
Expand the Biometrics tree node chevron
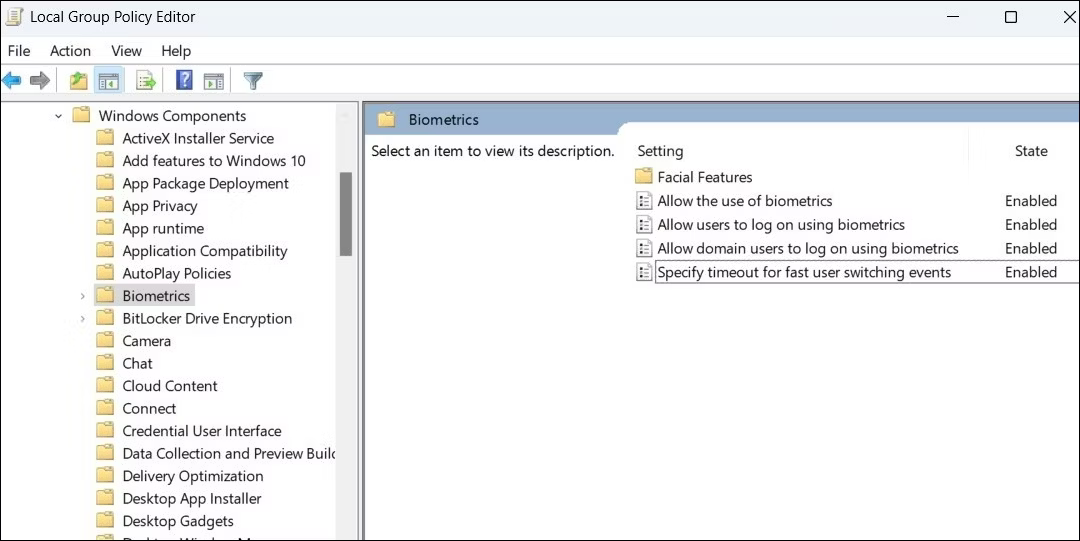pos(83,296)
